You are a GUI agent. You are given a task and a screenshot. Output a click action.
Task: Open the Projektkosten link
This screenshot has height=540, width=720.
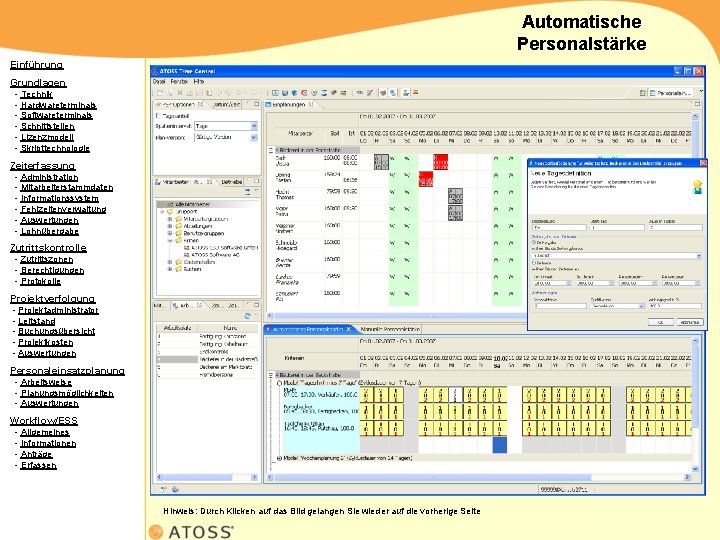point(45,342)
